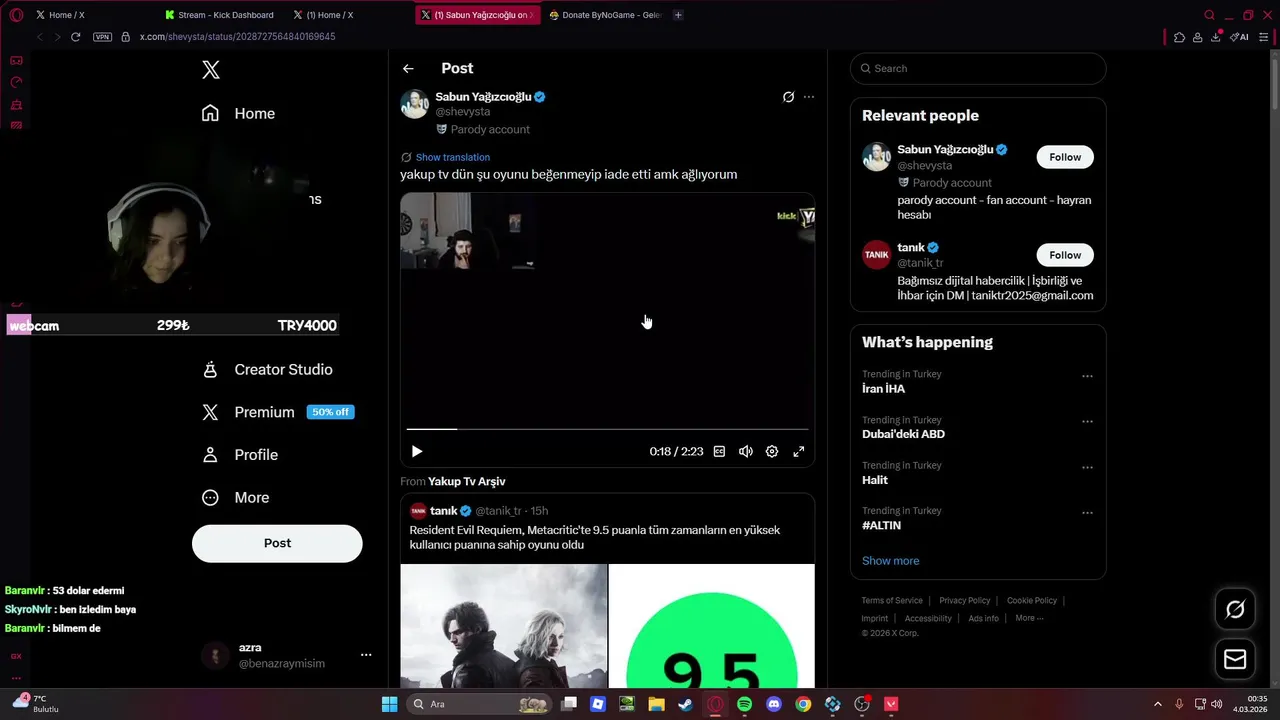The image size is (1280, 720).
Task: Open options for İran İHA trend
Action: click(x=1087, y=377)
